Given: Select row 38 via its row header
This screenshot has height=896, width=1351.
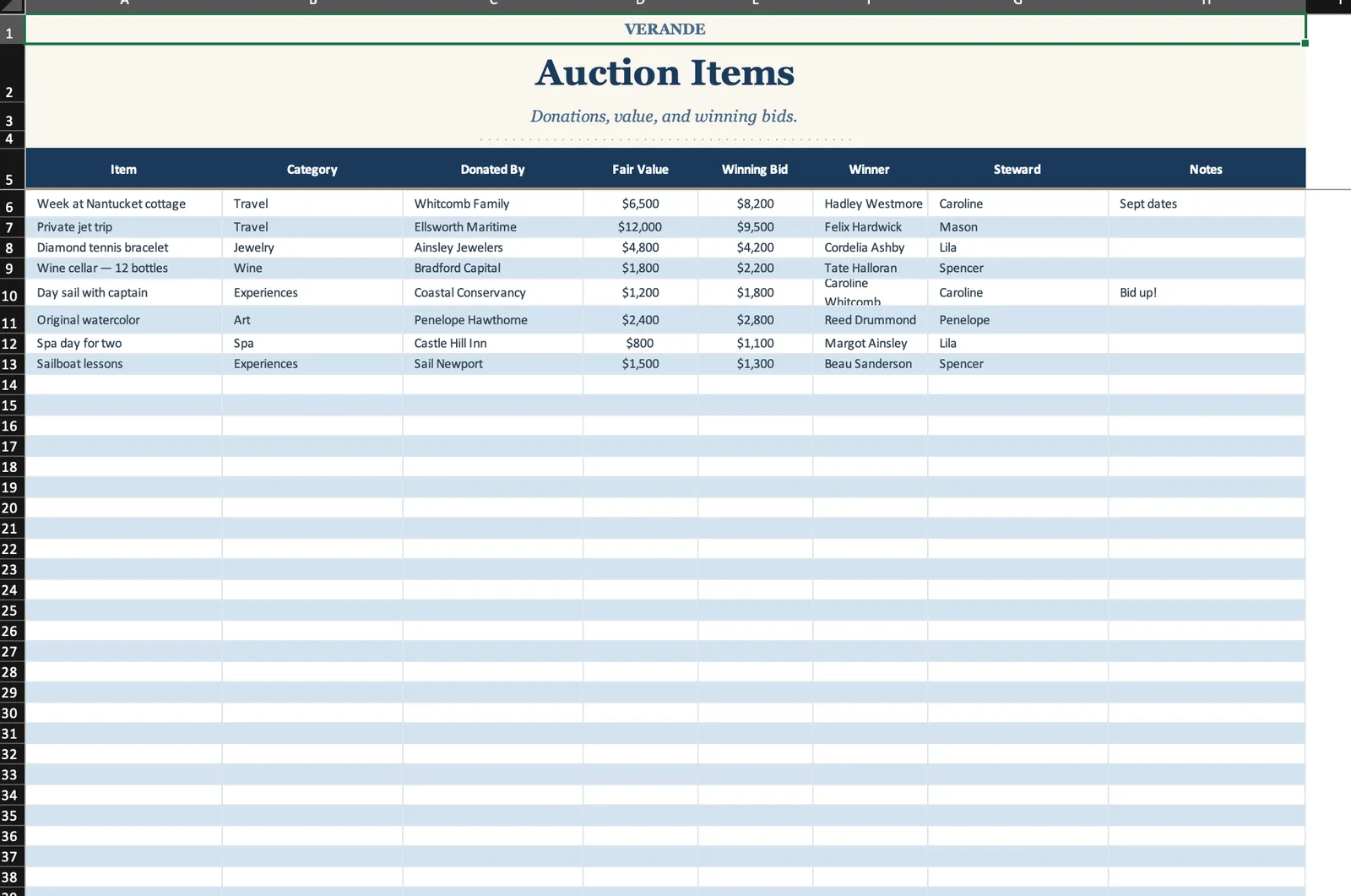Looking at the screenshot, I should (12, 877).
